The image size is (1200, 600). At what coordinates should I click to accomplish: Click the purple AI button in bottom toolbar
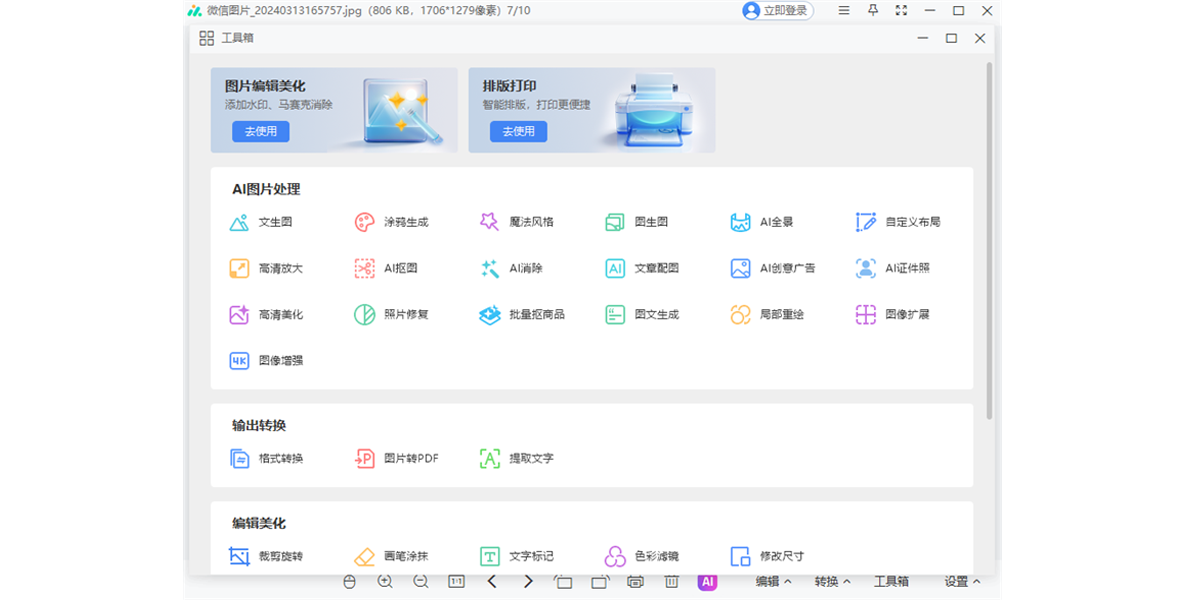click(708, 582)
